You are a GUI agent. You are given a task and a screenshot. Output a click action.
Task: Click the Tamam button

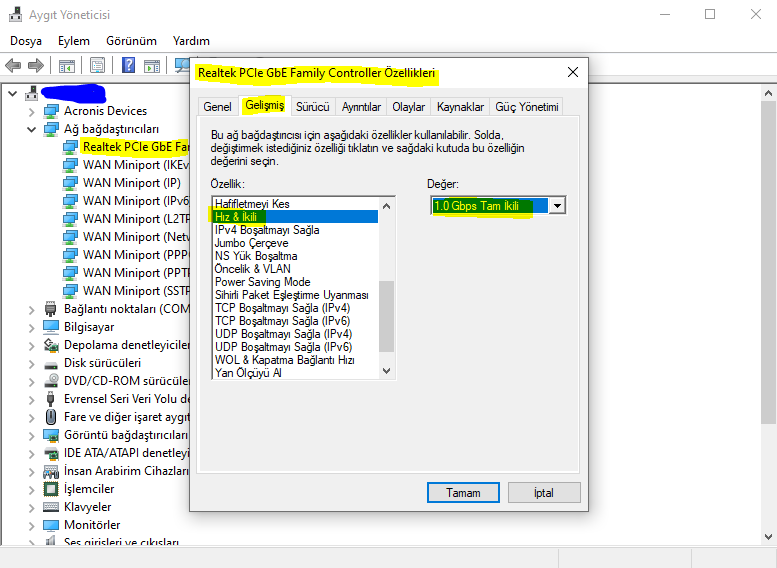(x=463, y=493)
